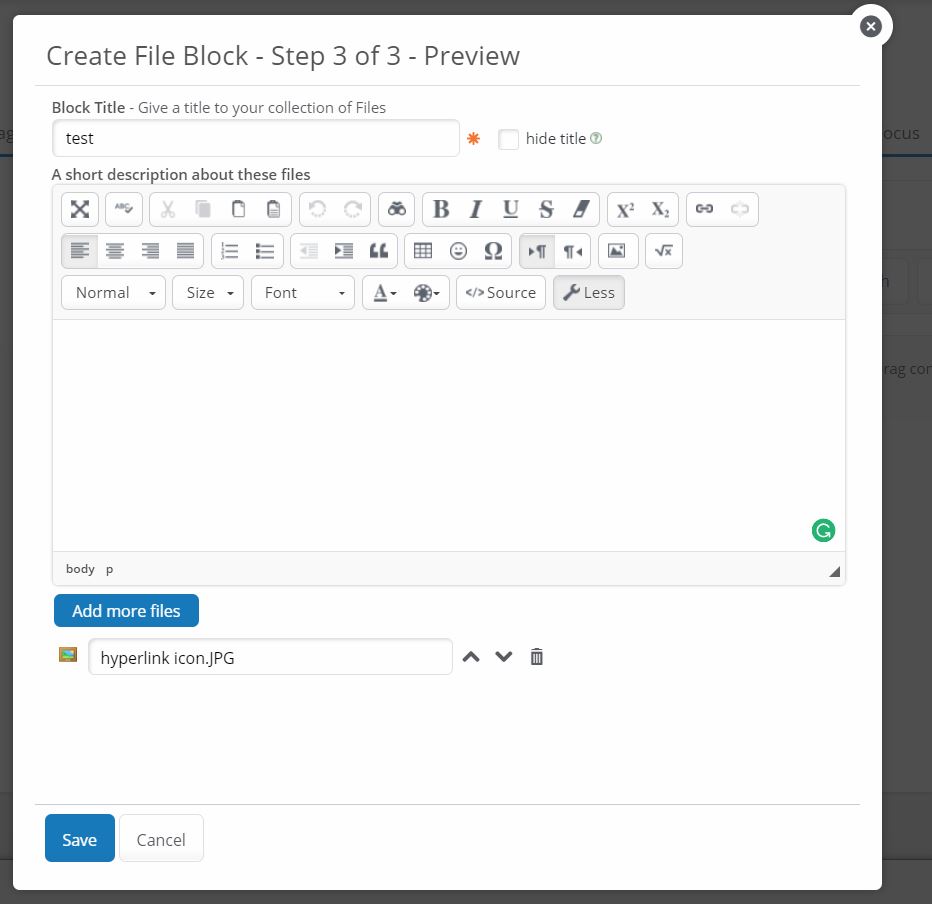Expand the Size dropdown
Screen dimensions: 932x904
(208, 293)
